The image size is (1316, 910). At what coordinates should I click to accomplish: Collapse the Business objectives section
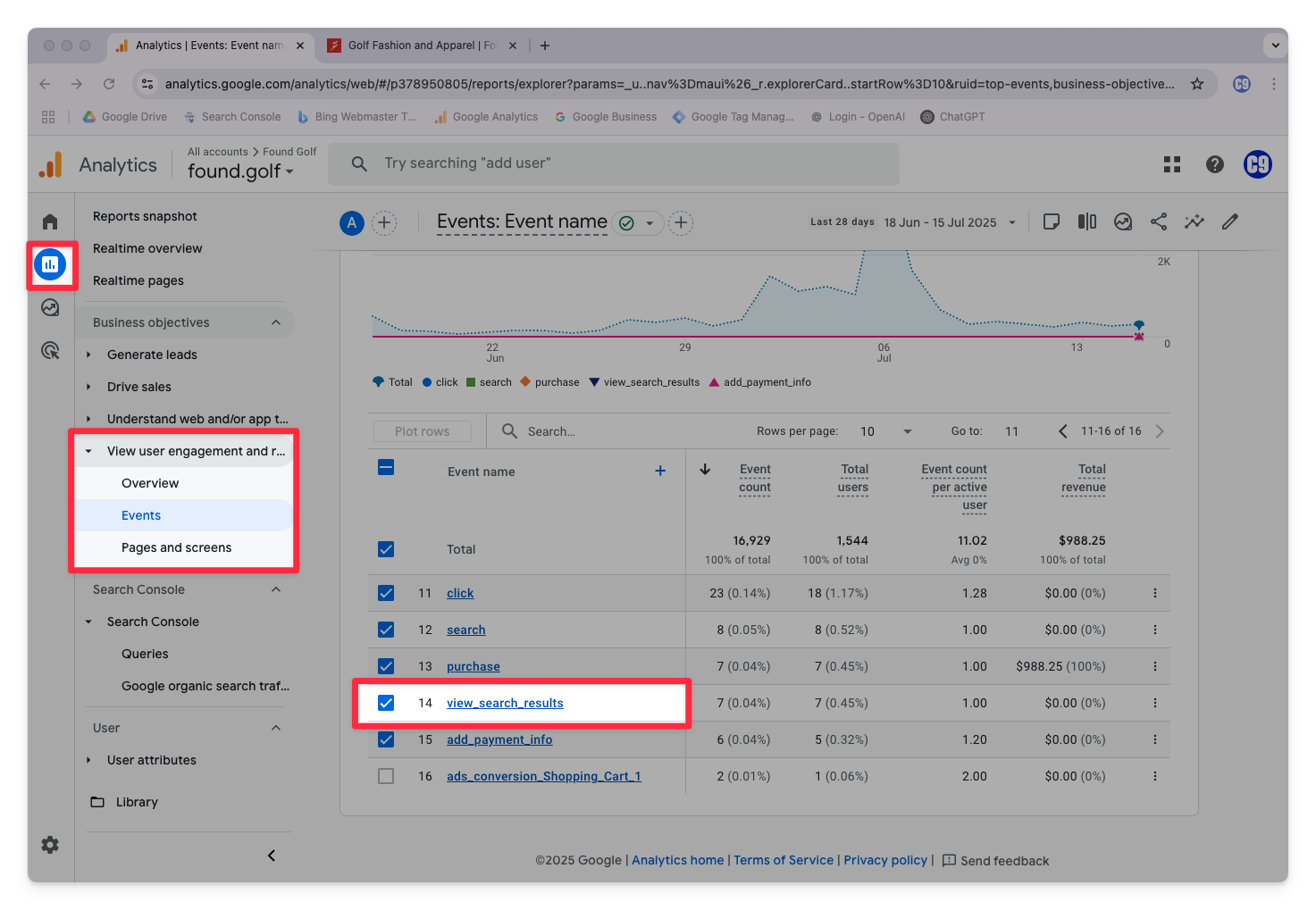[276, 322]
